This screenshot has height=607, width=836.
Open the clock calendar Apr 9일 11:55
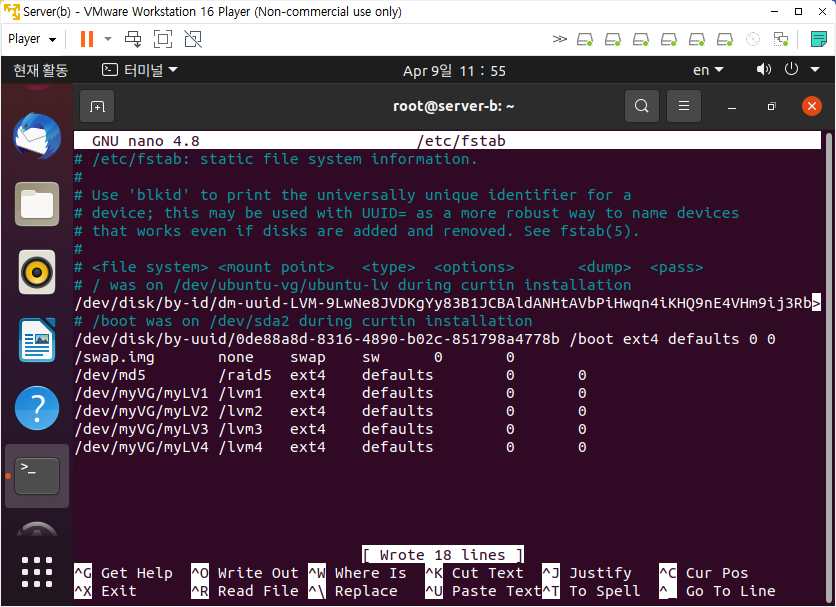click(454, 70)
